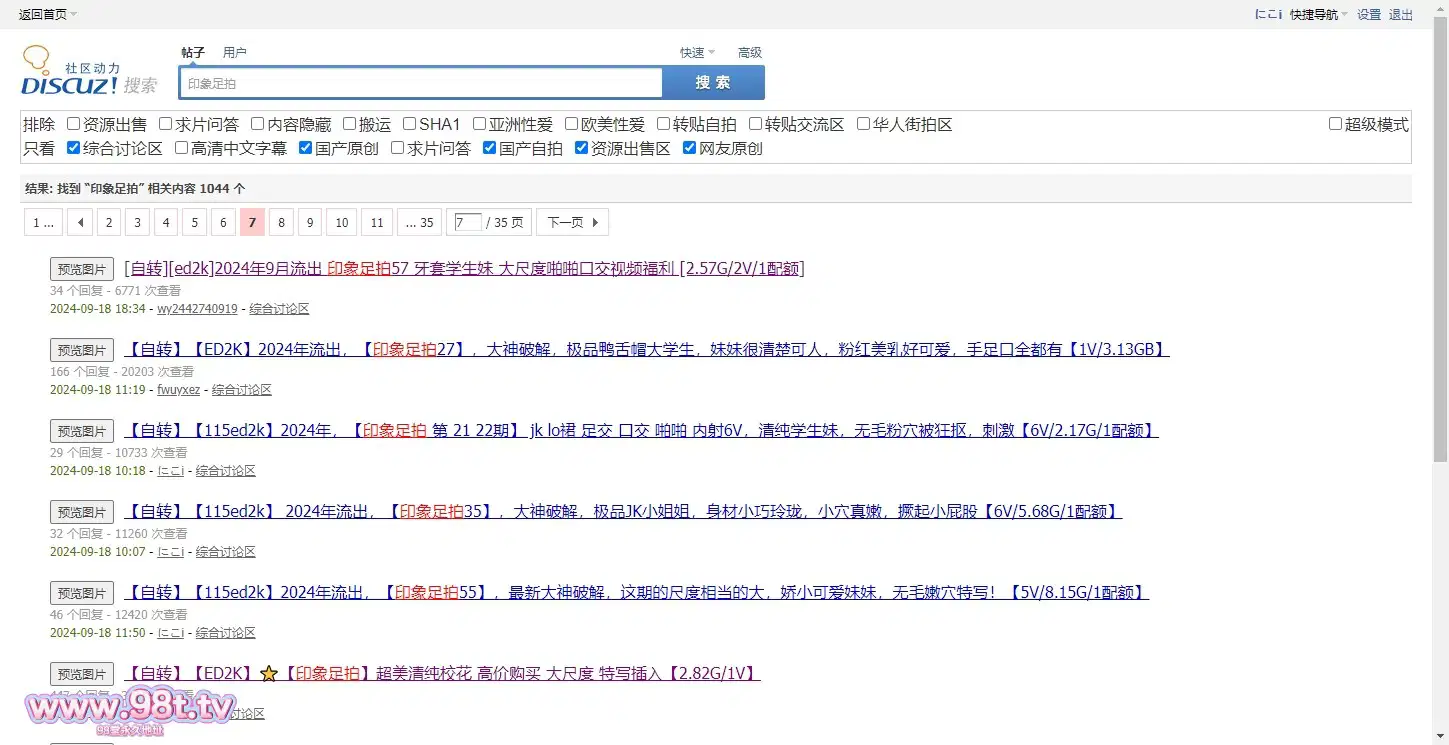
Task: Click 预览图片 for the 11:19 post
Action: 82,350
